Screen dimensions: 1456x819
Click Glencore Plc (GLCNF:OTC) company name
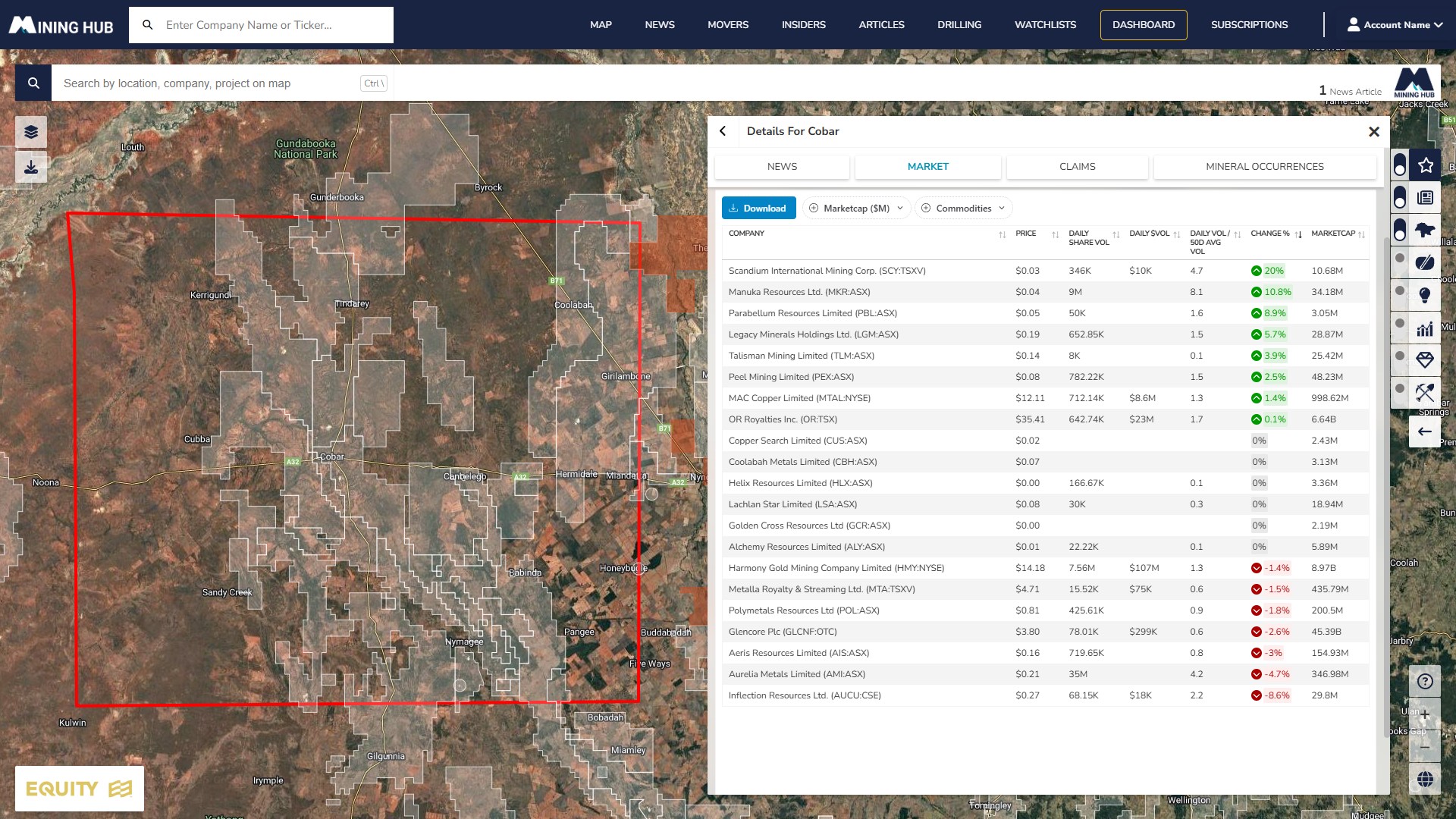783,632
